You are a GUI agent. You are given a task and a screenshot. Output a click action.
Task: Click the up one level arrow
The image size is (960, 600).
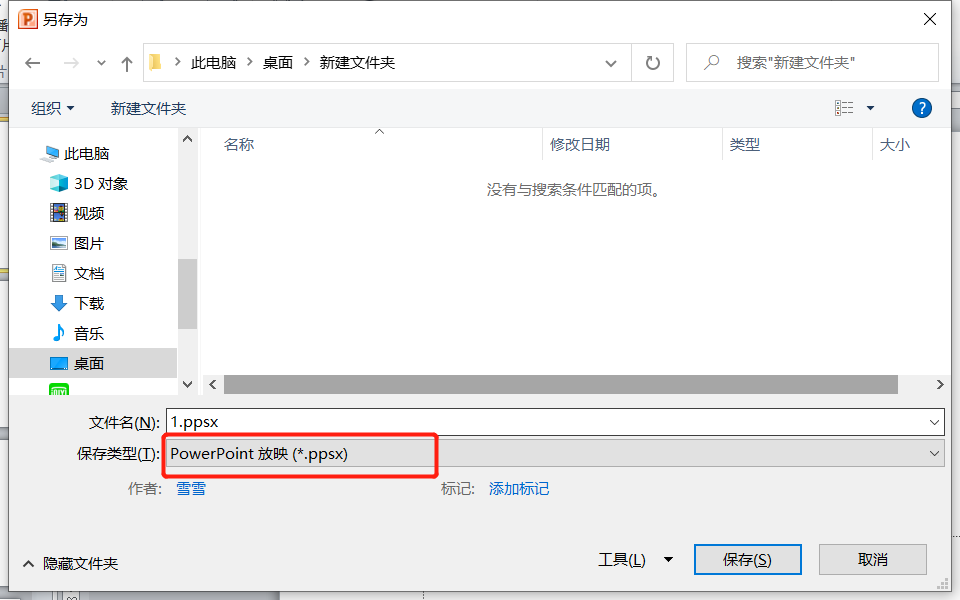127,63
